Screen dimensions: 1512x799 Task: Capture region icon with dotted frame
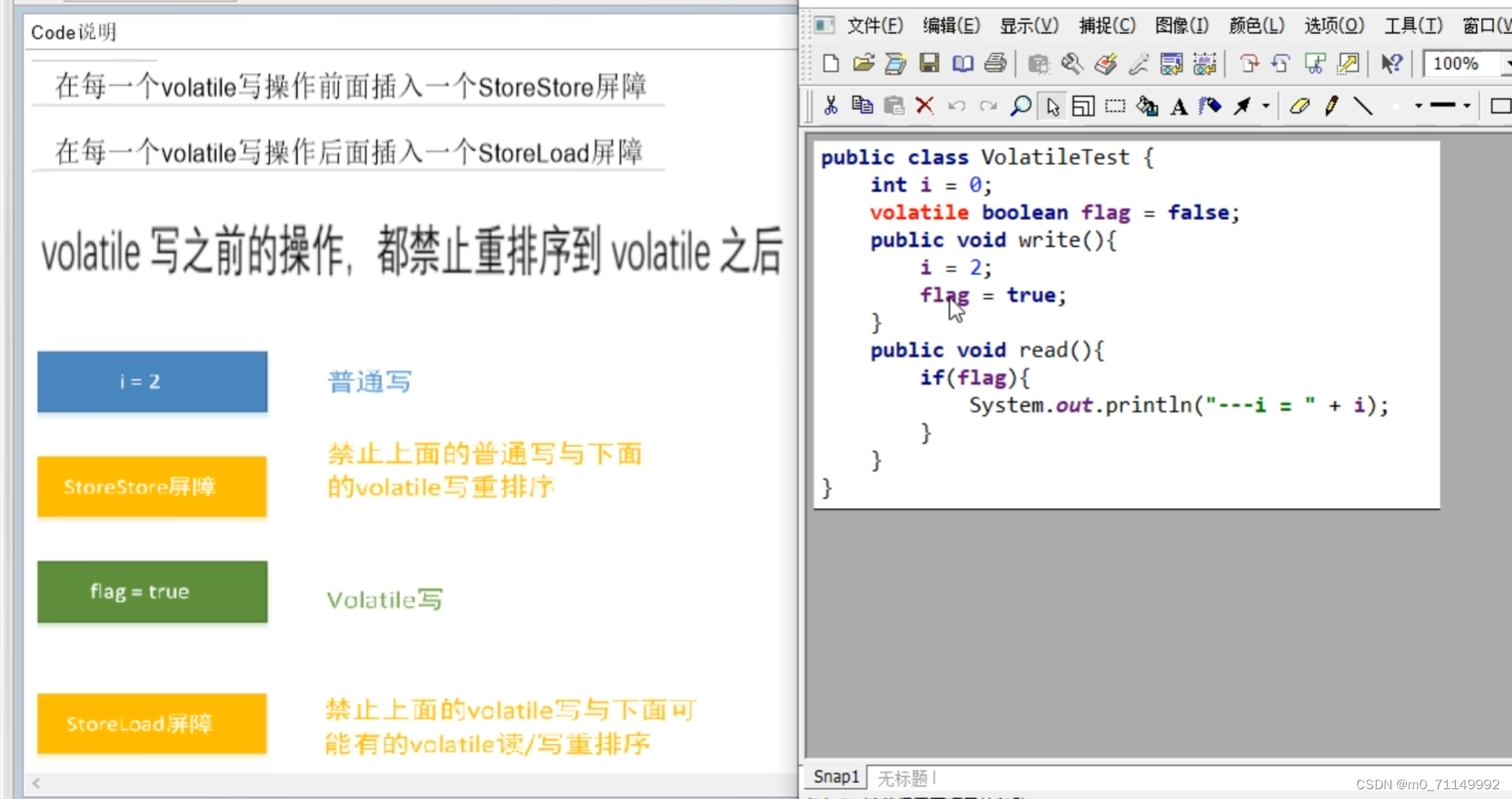click(1205, 64)
